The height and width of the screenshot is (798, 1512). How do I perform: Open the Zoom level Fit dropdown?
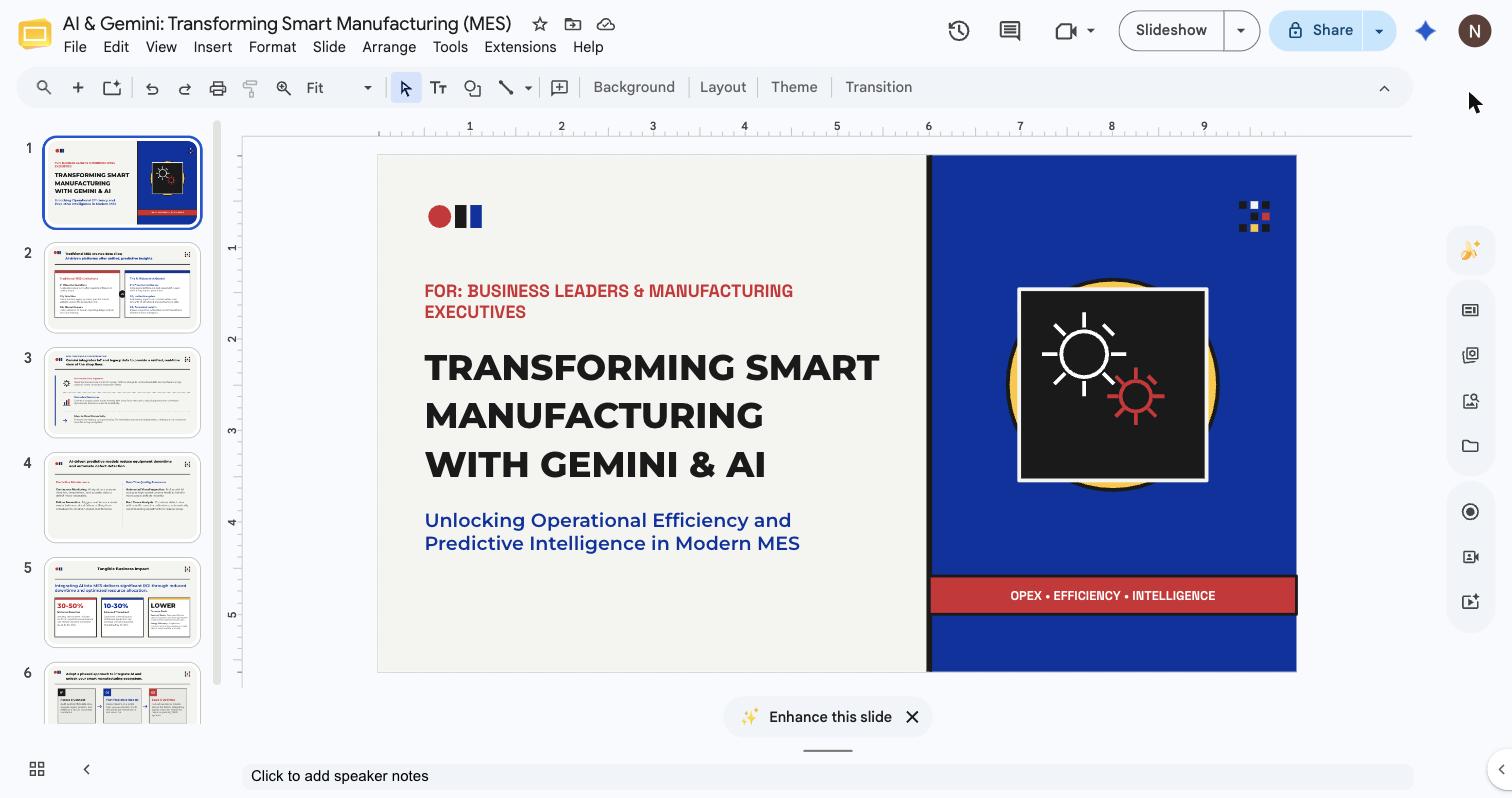pos(339,88)
